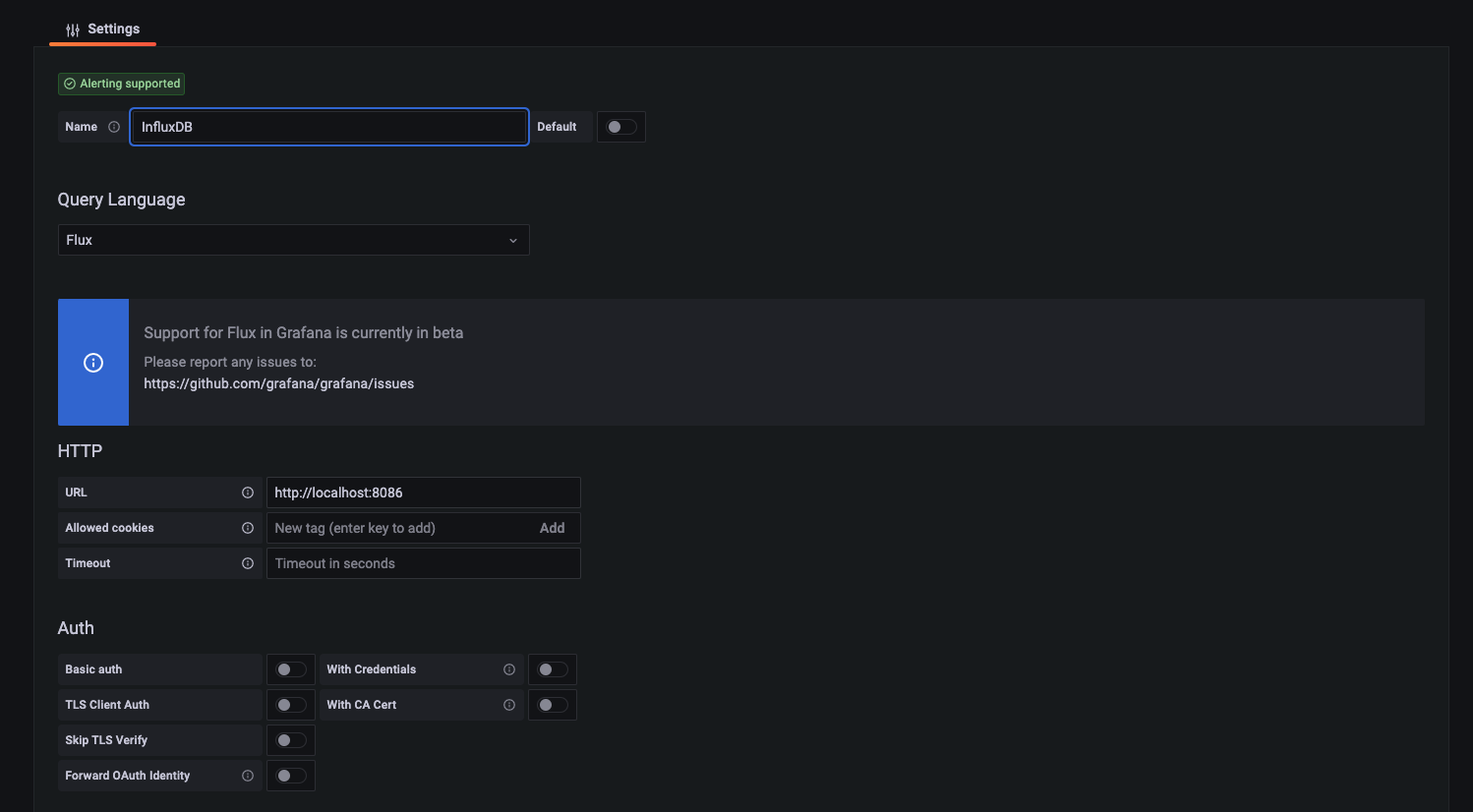1473x812 pixels.
Task: Enable the With Credentials switch
Action: [553, 669]
